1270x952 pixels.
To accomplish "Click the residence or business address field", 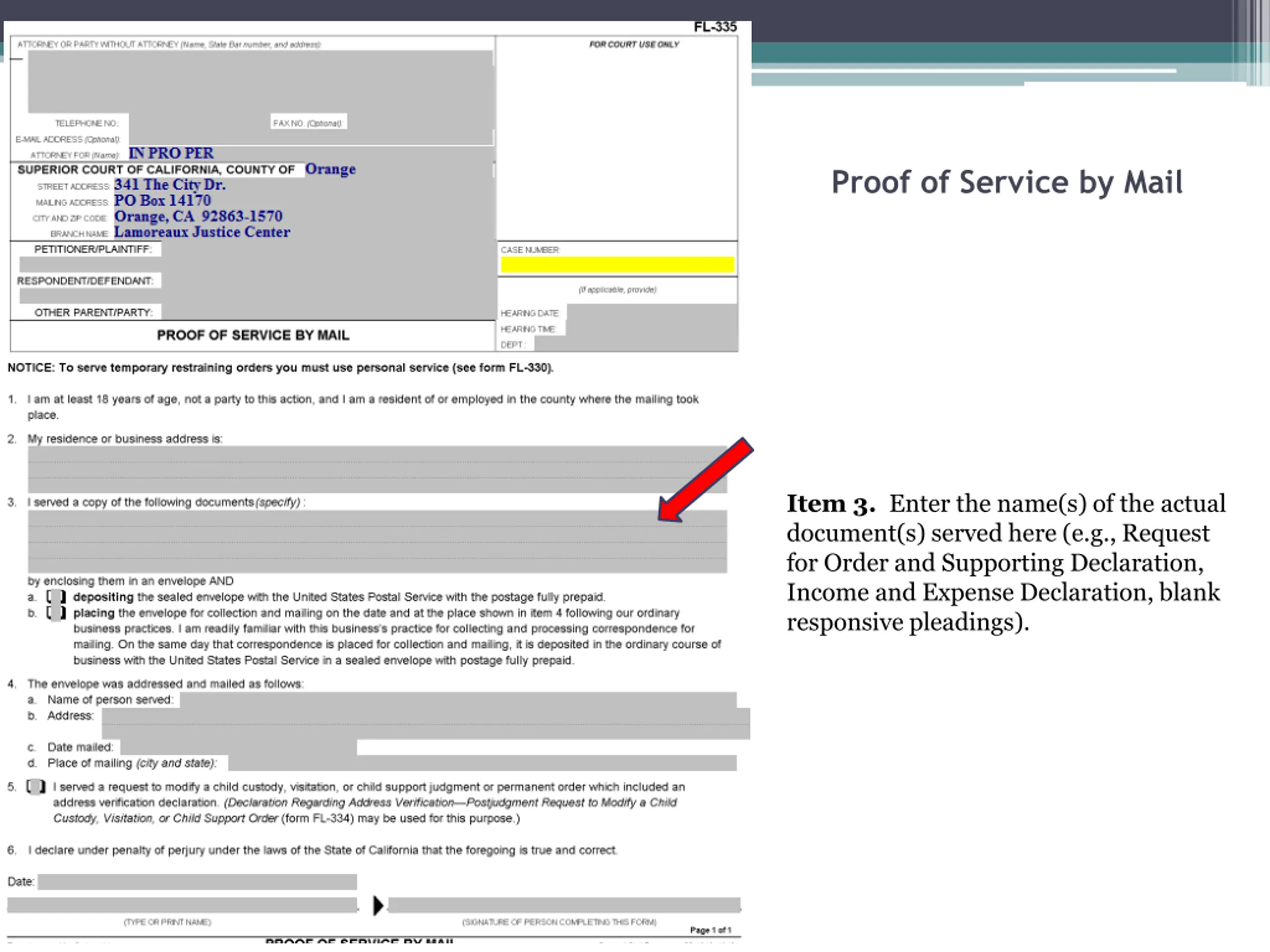I will coord(377,470).
